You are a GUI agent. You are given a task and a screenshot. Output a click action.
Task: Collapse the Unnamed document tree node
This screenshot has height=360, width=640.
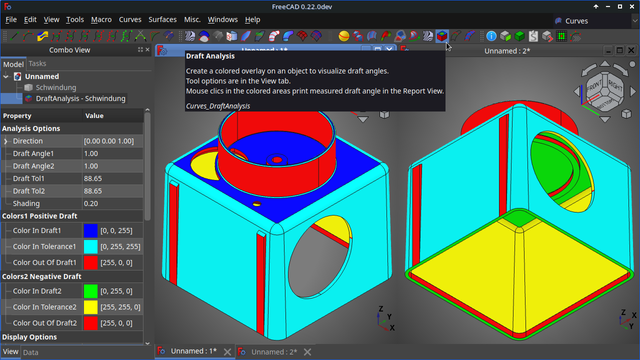(x=6, y=76)
